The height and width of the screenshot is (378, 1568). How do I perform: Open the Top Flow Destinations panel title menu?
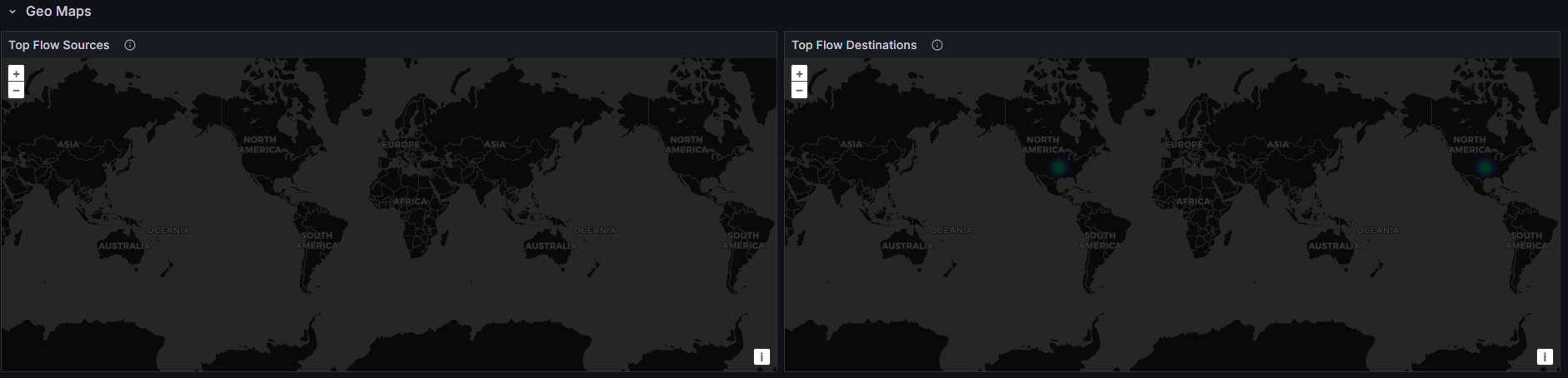click(854, 45)
